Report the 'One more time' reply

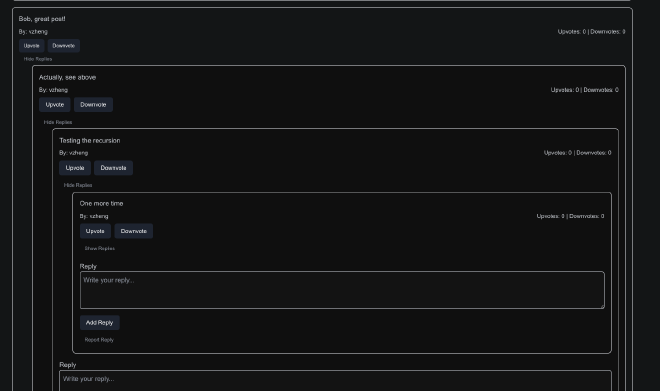(x=99, y=340)
